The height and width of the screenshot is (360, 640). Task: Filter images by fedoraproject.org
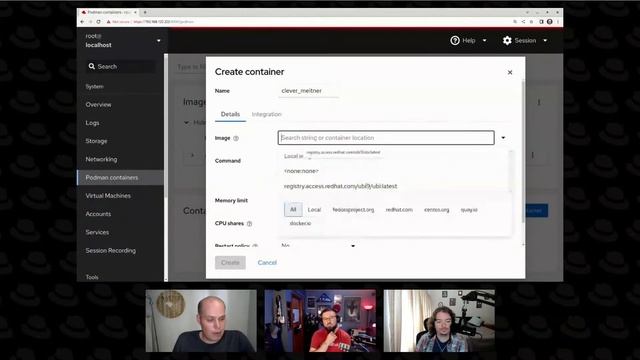353,210
